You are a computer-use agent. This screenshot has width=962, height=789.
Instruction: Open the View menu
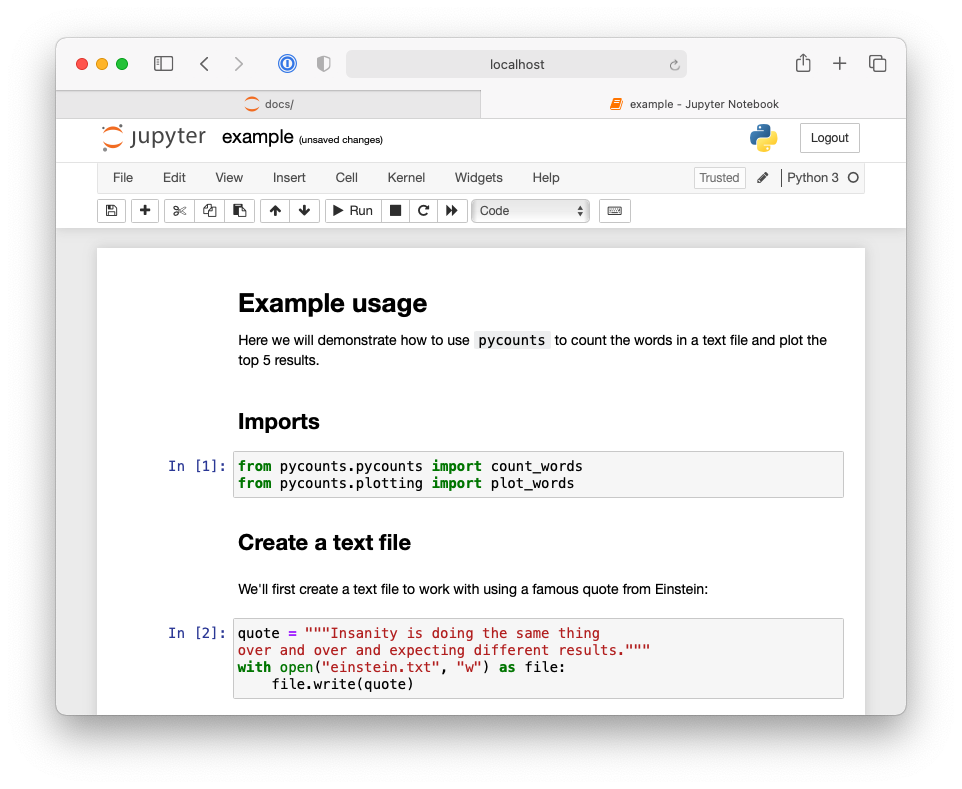tap(229, 178)
